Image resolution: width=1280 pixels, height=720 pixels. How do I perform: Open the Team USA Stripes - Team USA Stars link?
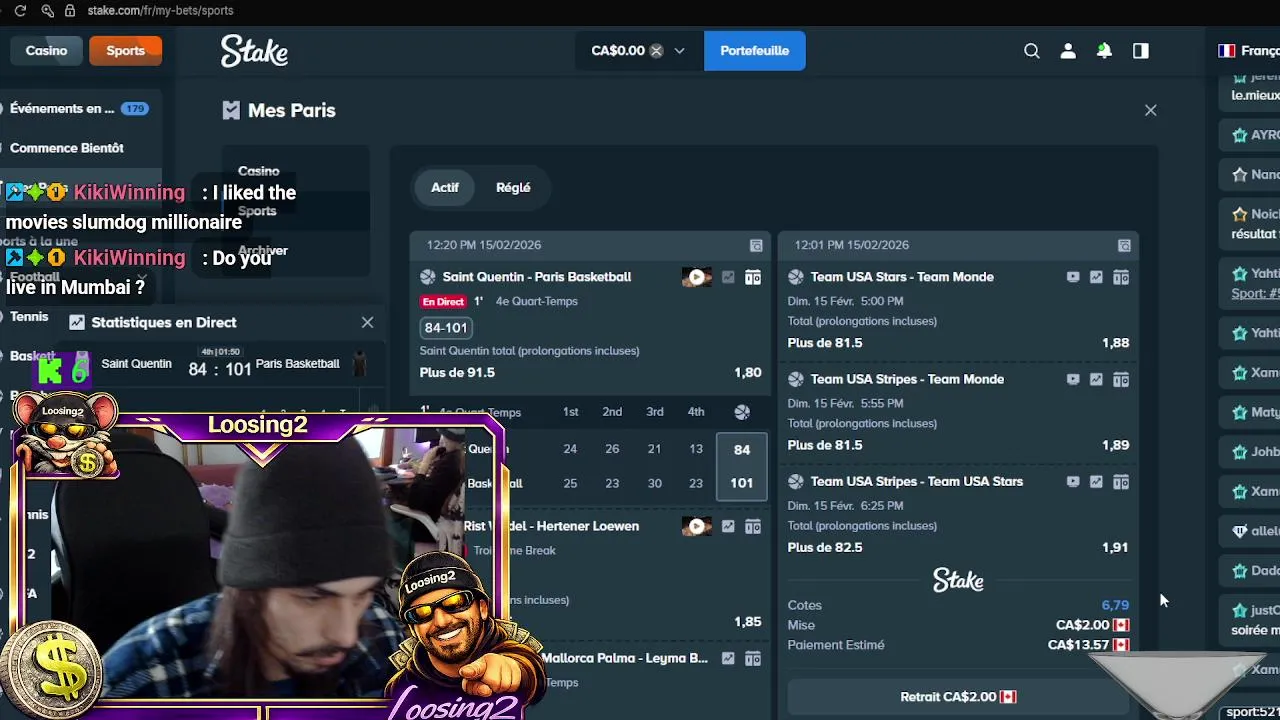(x=917, y=482)
